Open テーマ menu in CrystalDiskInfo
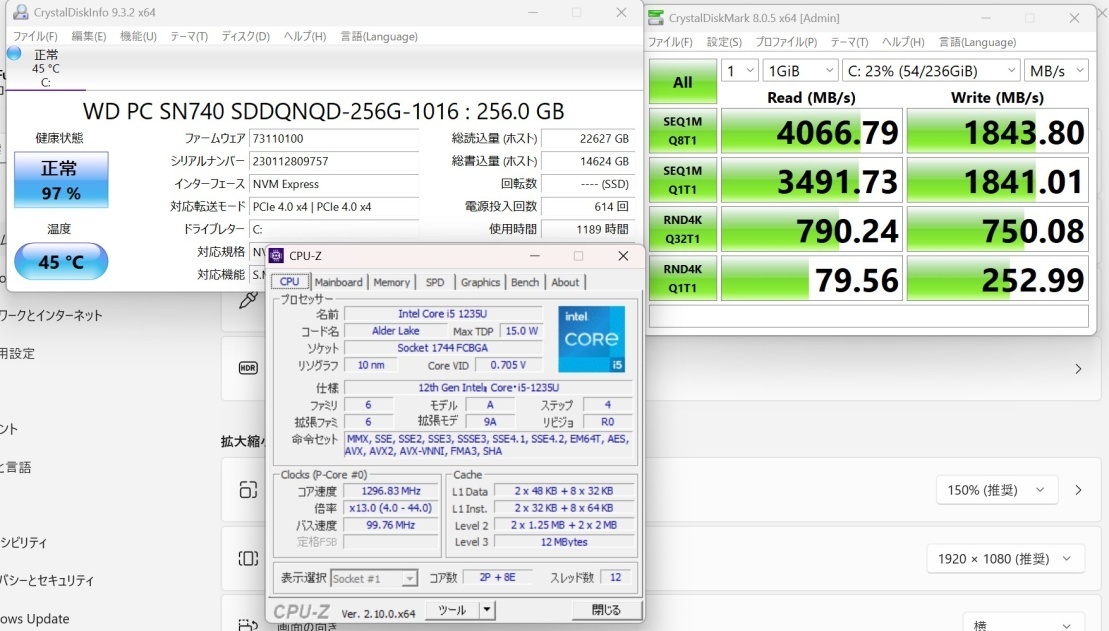 (189, 36)
